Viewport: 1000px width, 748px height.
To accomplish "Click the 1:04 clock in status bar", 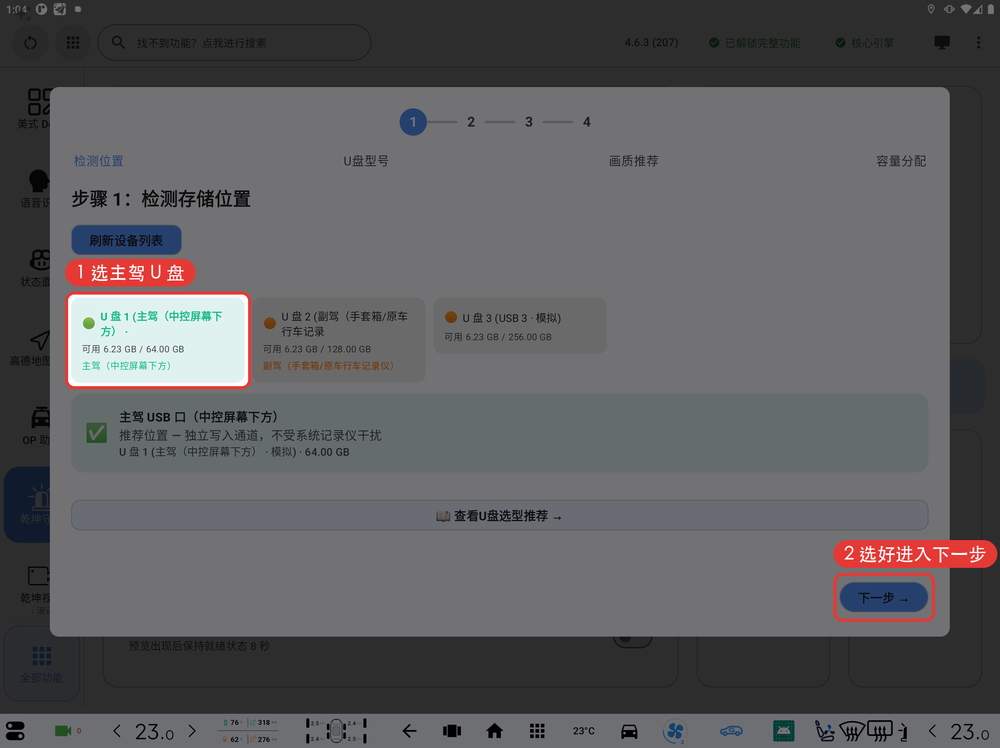I will coord(17,9).
